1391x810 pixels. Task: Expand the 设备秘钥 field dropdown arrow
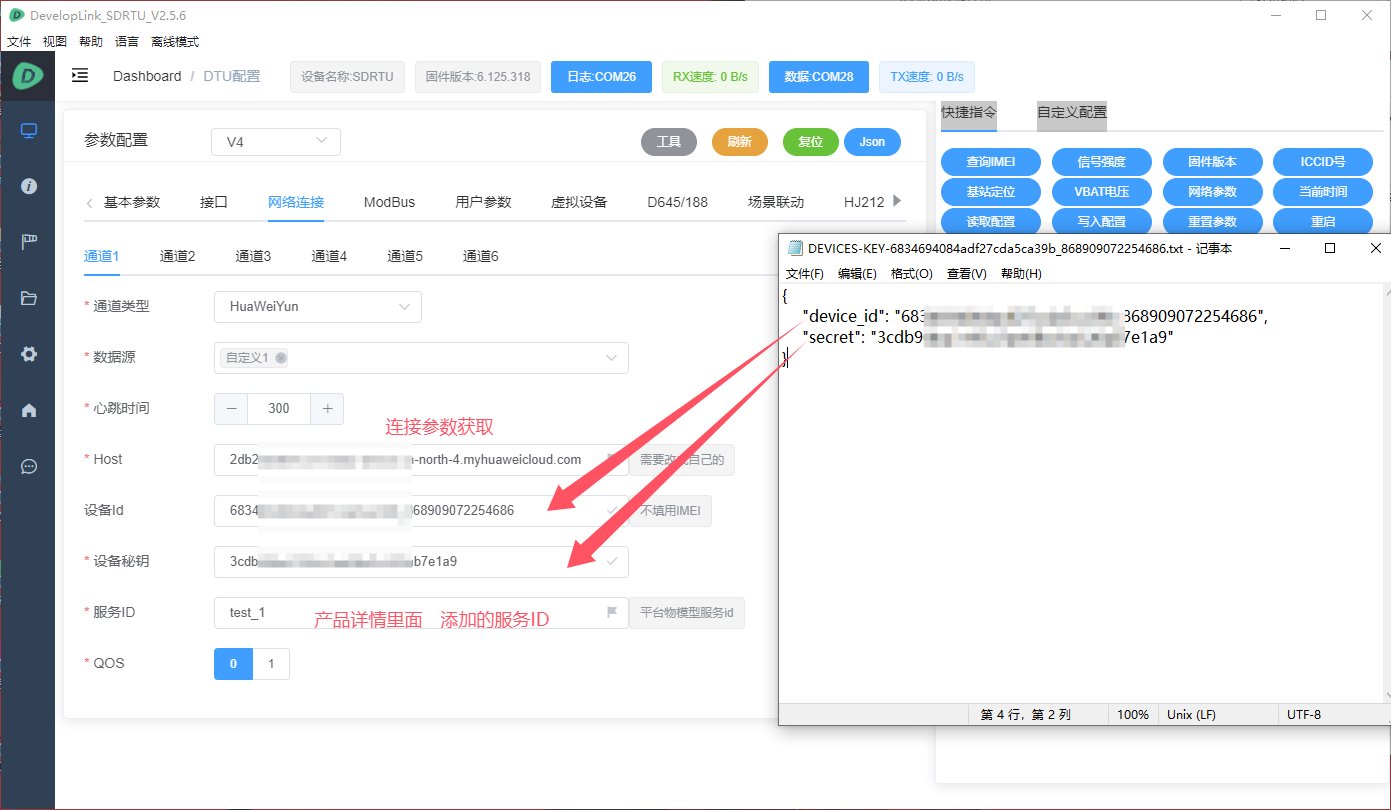612,561
